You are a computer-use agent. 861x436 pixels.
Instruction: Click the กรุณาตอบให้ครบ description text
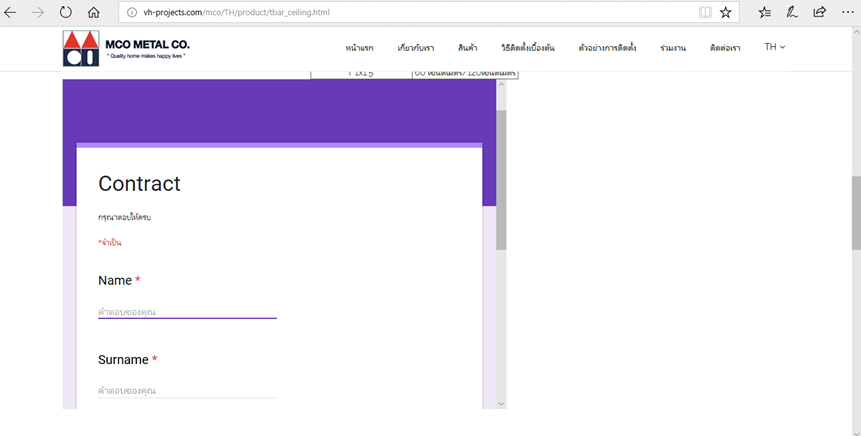pos(125,217)
